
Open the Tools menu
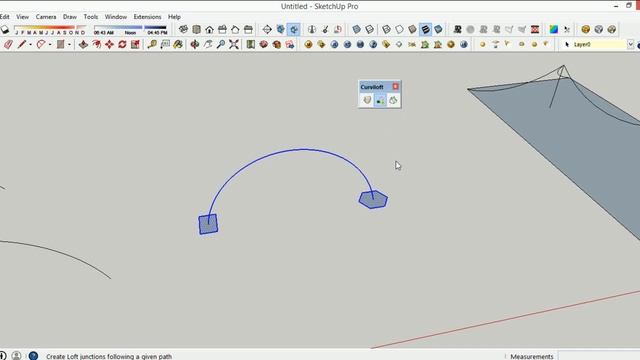point(91,17)
